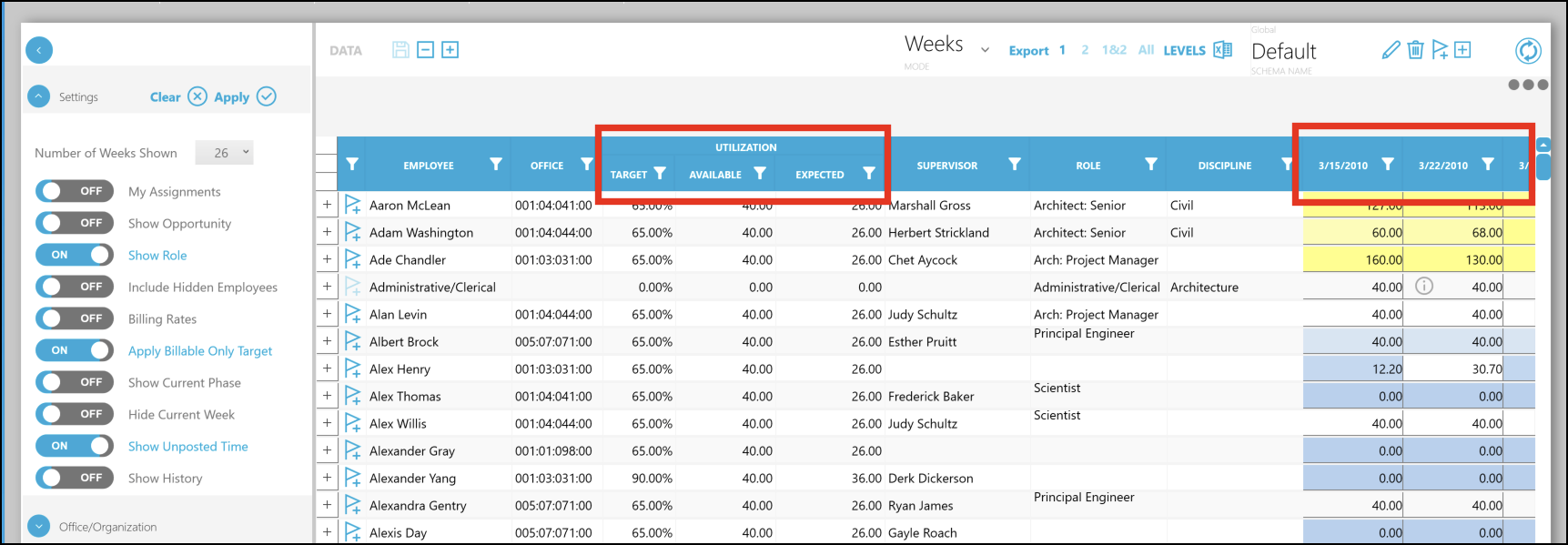The image size is (1568, 545).
Task: Click the pencil edit schema icon
Action: point(1391,50)
